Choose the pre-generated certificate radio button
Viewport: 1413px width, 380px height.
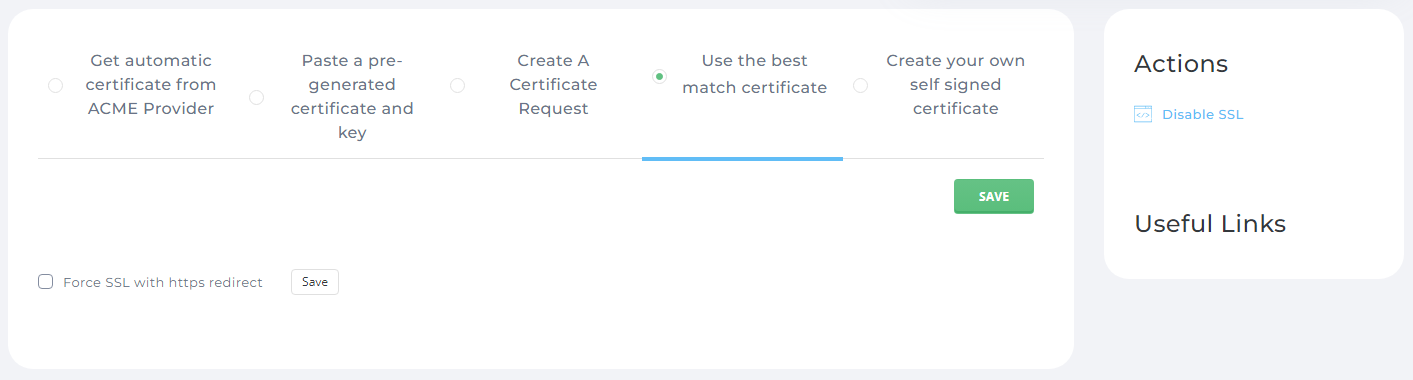[257, 98]
